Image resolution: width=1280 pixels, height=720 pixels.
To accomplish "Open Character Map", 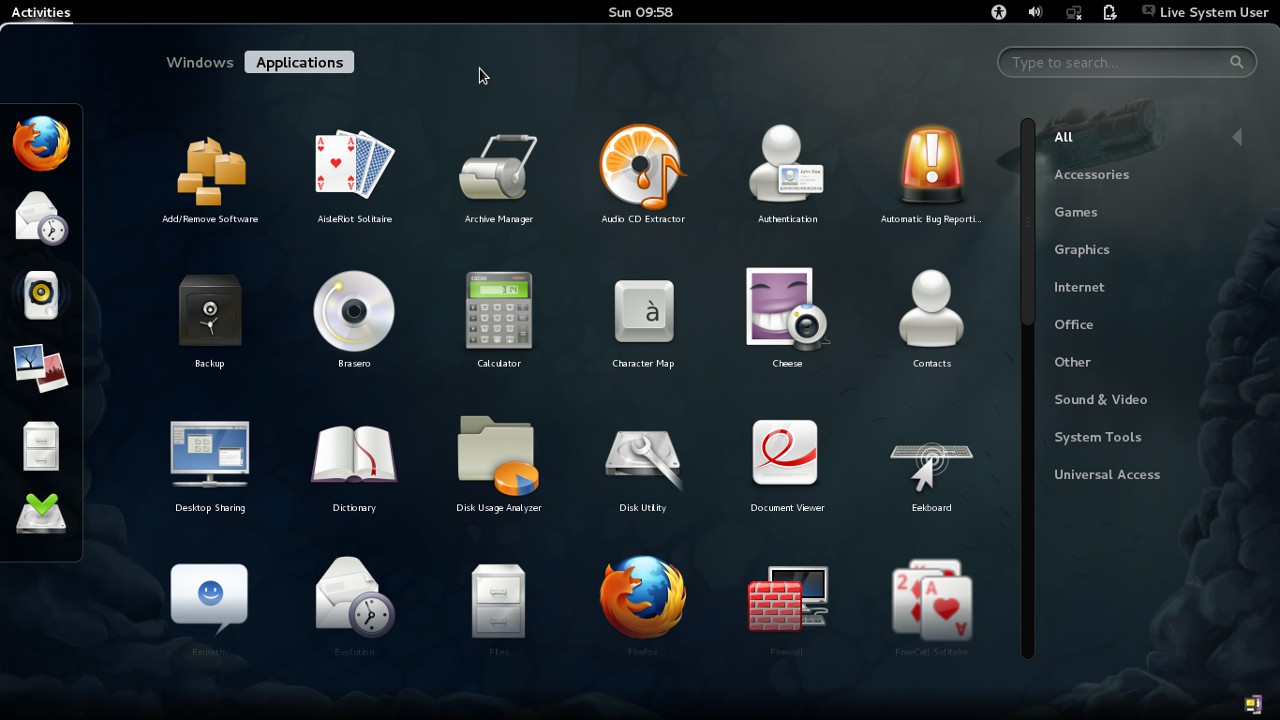I will point(643,310).
